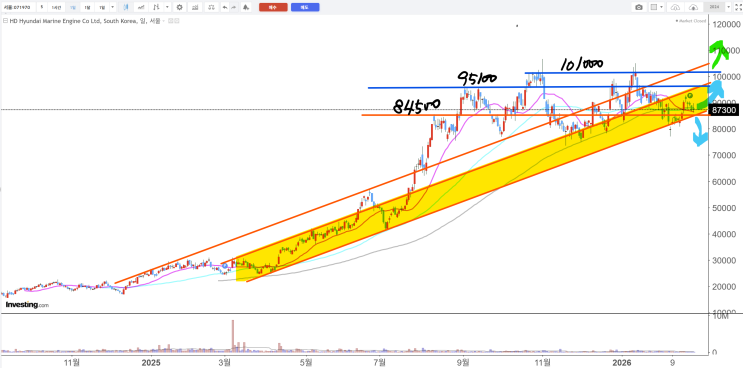Click the tallest volume bar near March
The image size is (743, 368).
[233, 336]
